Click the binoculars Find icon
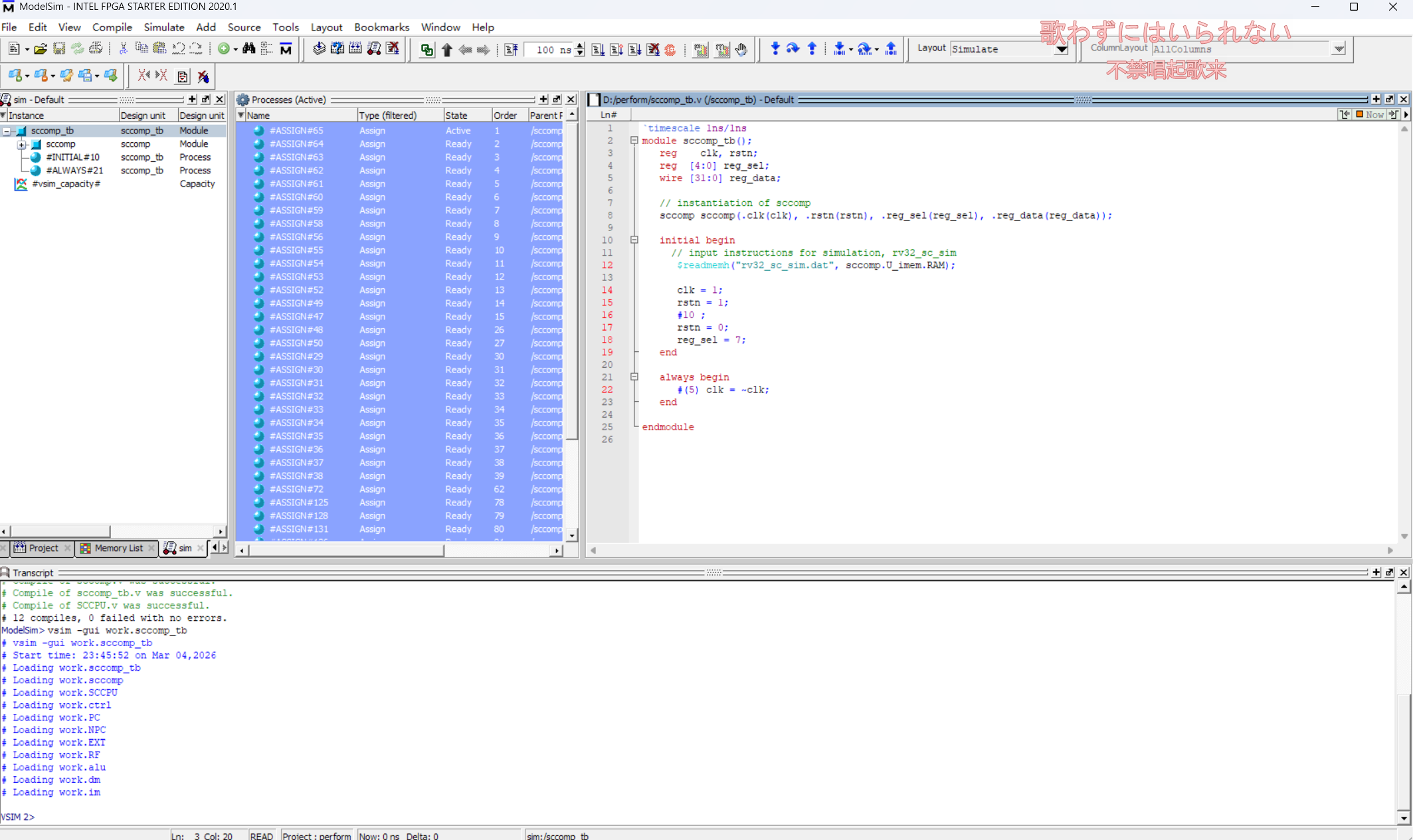The height and width of the screenshot is (840, 1413). [x=248, y=48]
